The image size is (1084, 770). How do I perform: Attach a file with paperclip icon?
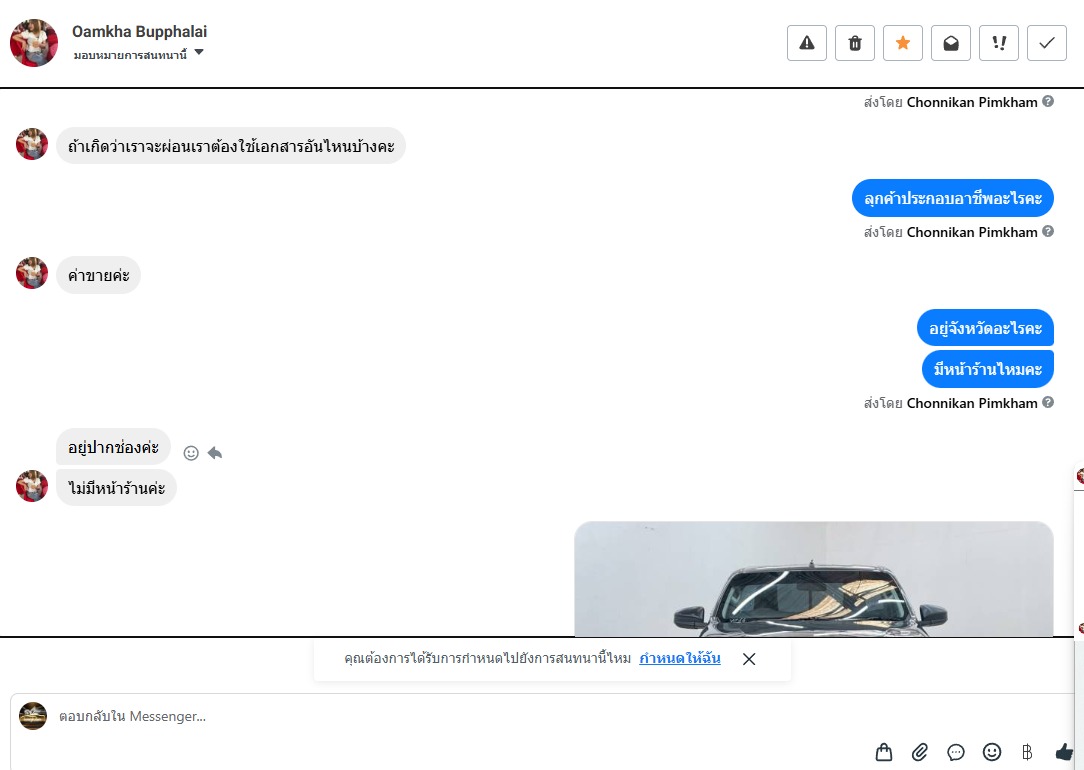pyautogui.click(x=919, y=752)
